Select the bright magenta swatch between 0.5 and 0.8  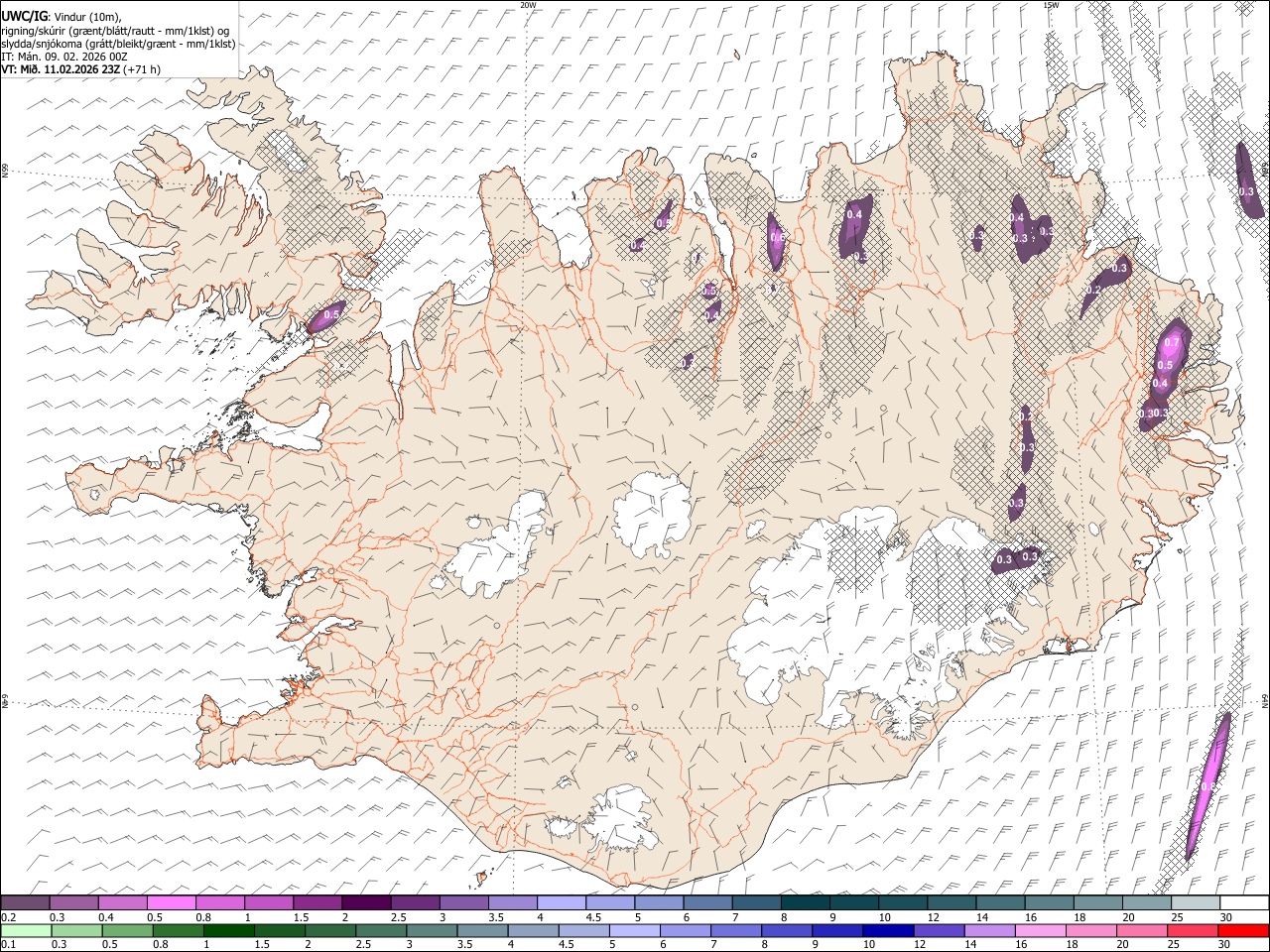pos(172,903)
